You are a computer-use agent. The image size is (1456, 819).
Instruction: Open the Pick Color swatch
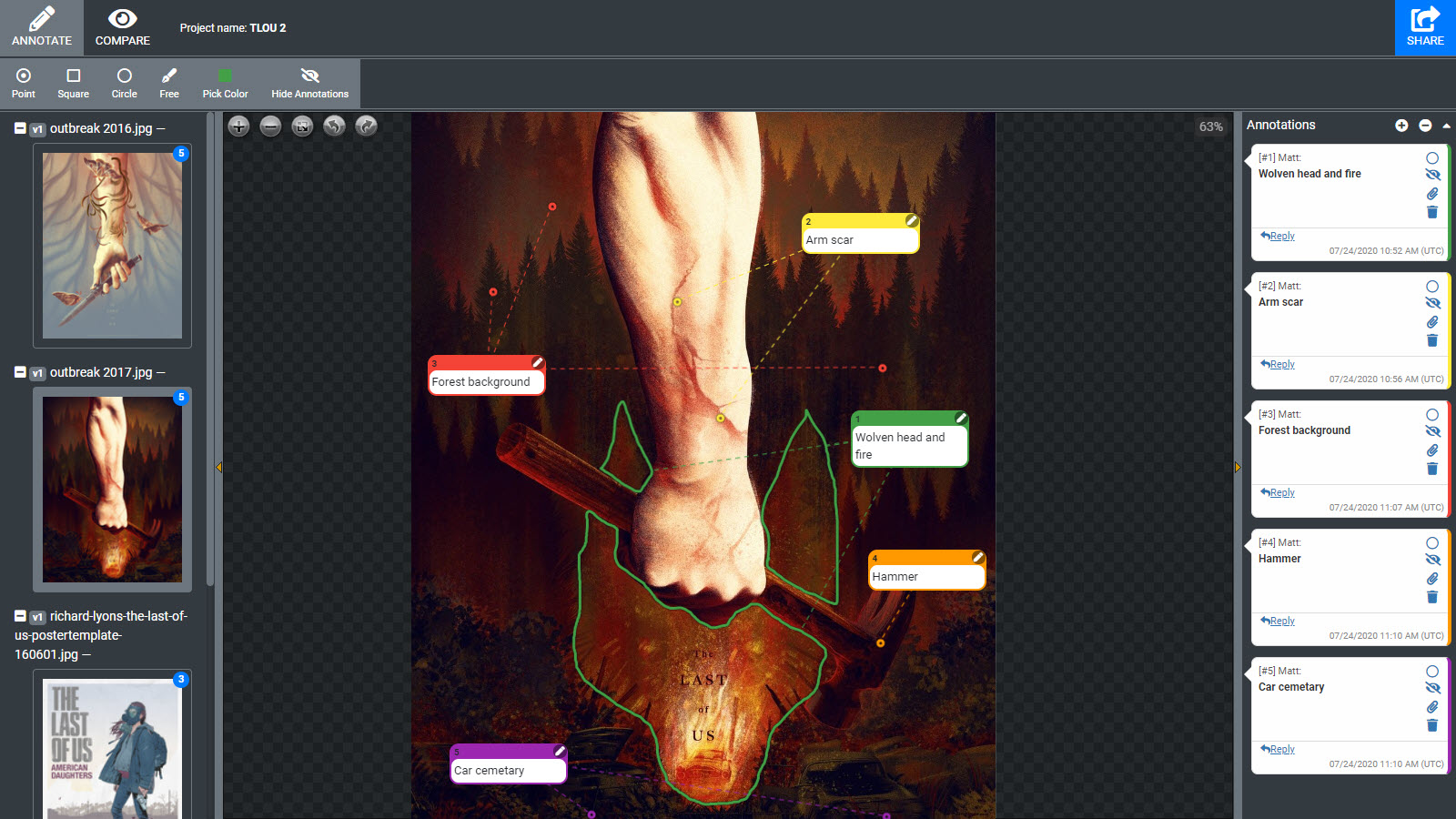click(225, 83)
